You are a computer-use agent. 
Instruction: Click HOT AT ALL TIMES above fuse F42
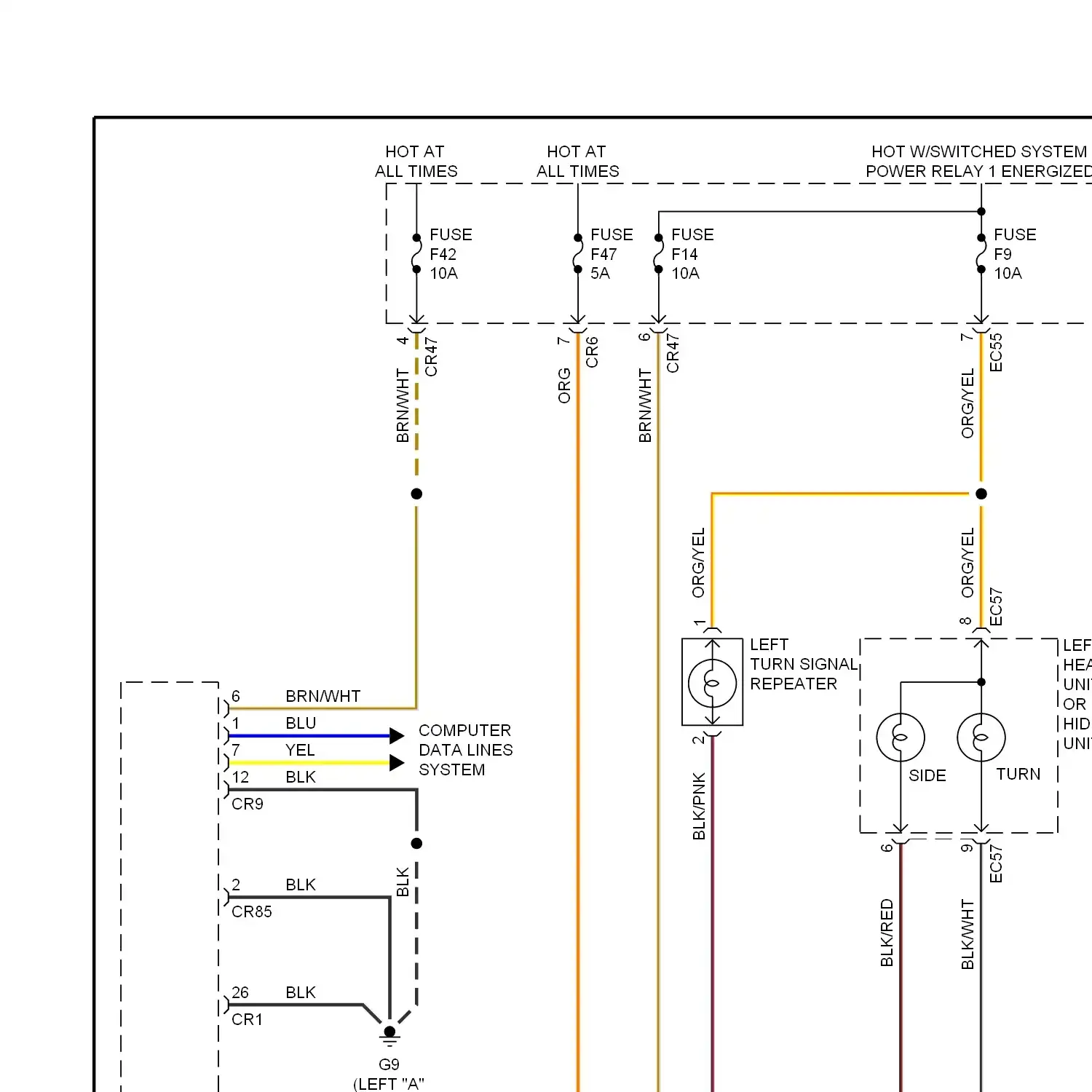pyautogui.click(x=416, y=161)
